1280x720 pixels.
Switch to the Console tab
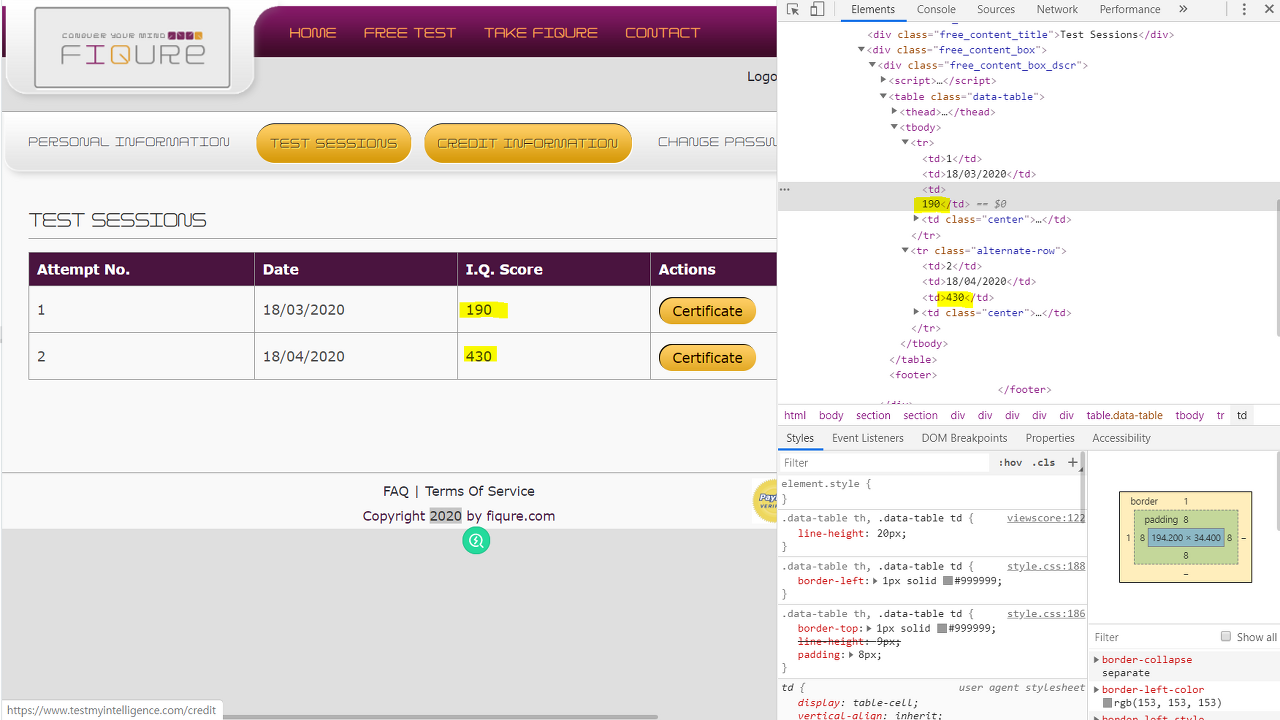tap(936, 9)
